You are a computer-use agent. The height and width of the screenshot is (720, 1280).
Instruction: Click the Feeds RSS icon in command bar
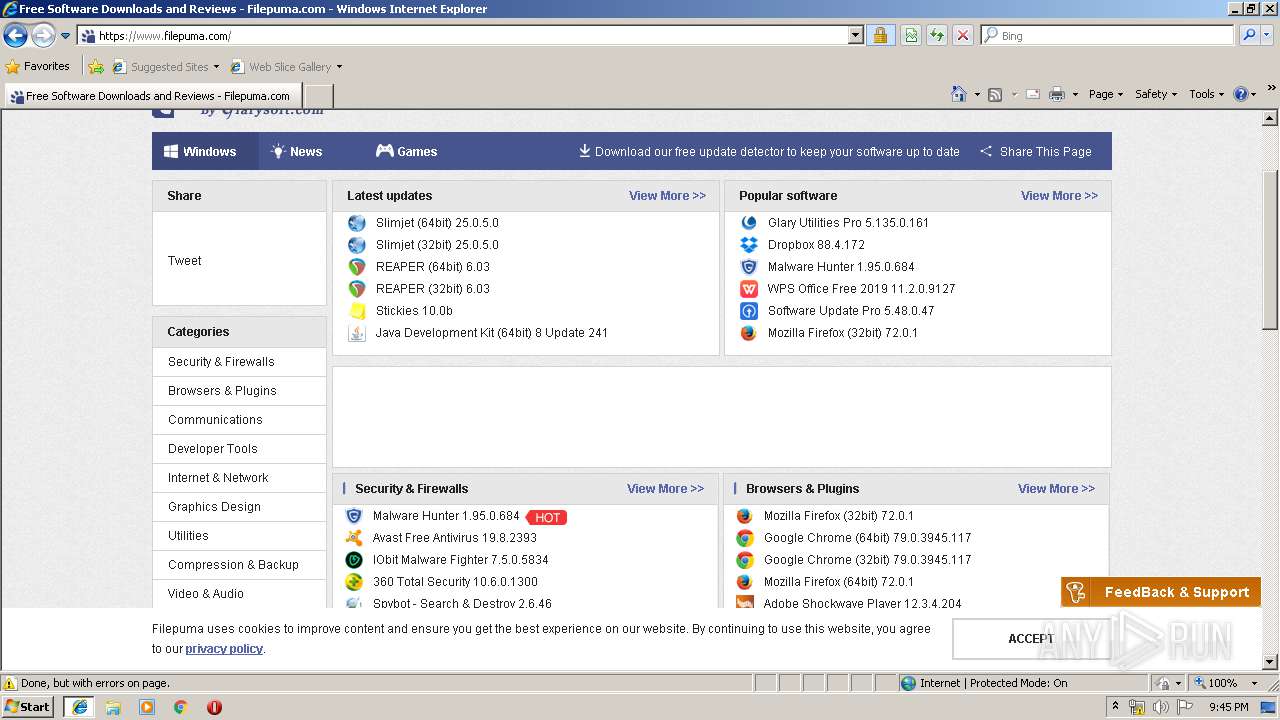(x=995, y=94)
